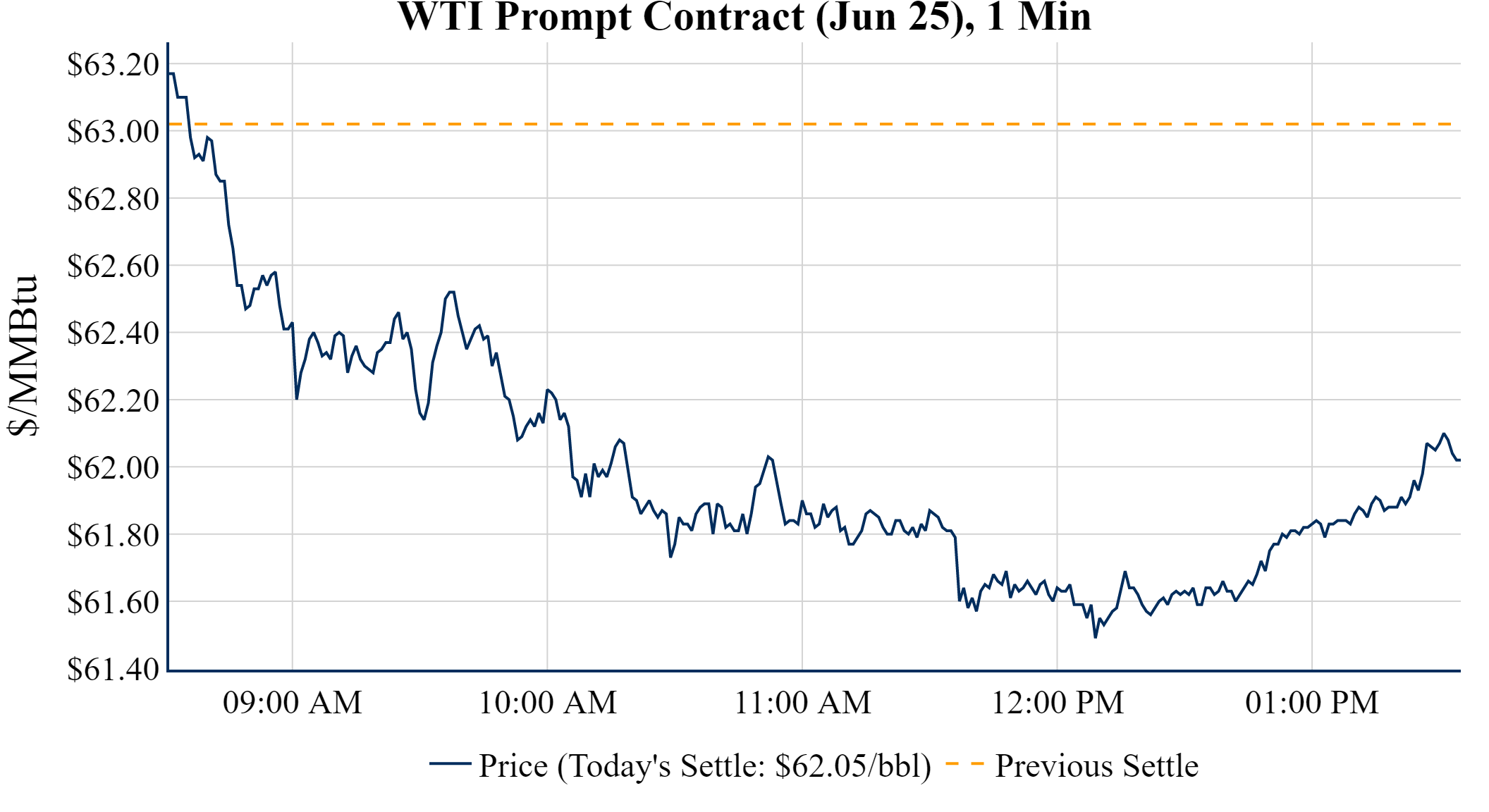1489x812 pixels.
Task: Click the 01:00 PM x-axis label
Action: coord(1312,703)
